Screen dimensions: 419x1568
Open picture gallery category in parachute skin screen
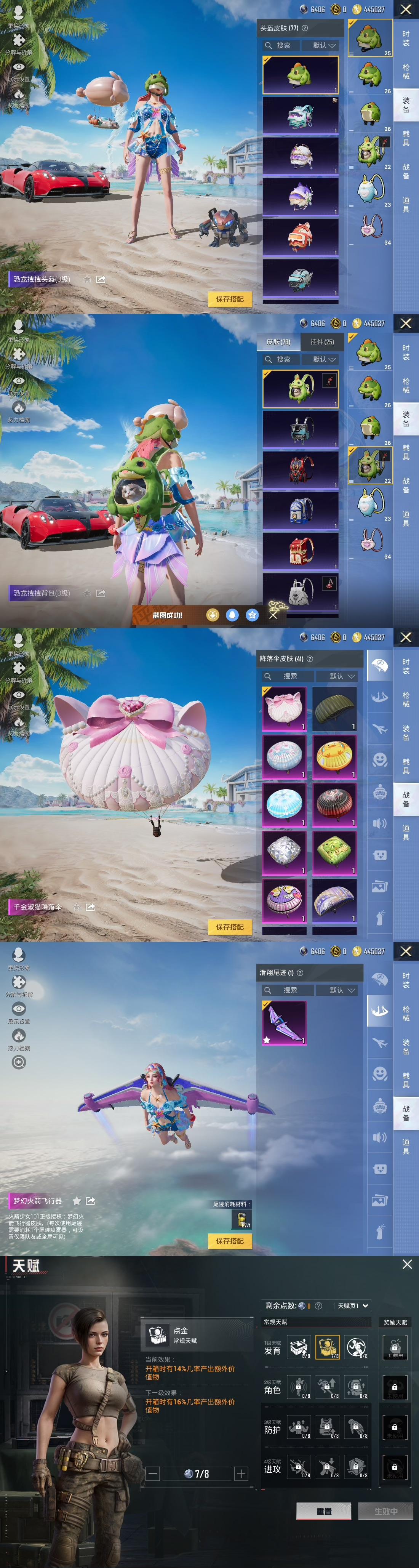(380, 886)
